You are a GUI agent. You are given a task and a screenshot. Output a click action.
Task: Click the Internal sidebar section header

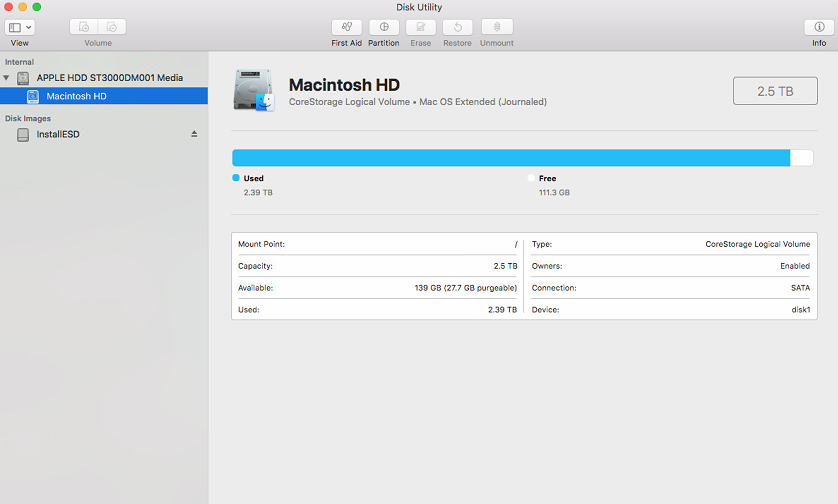pyautogui.click(x=19, y=63)
